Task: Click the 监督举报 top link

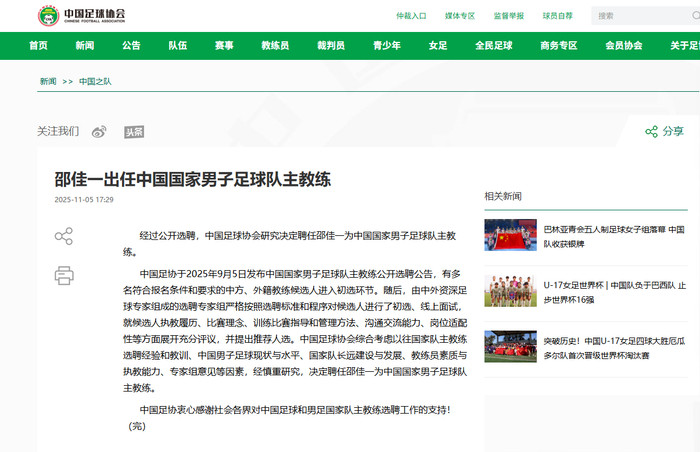Action: click(509, 16)
